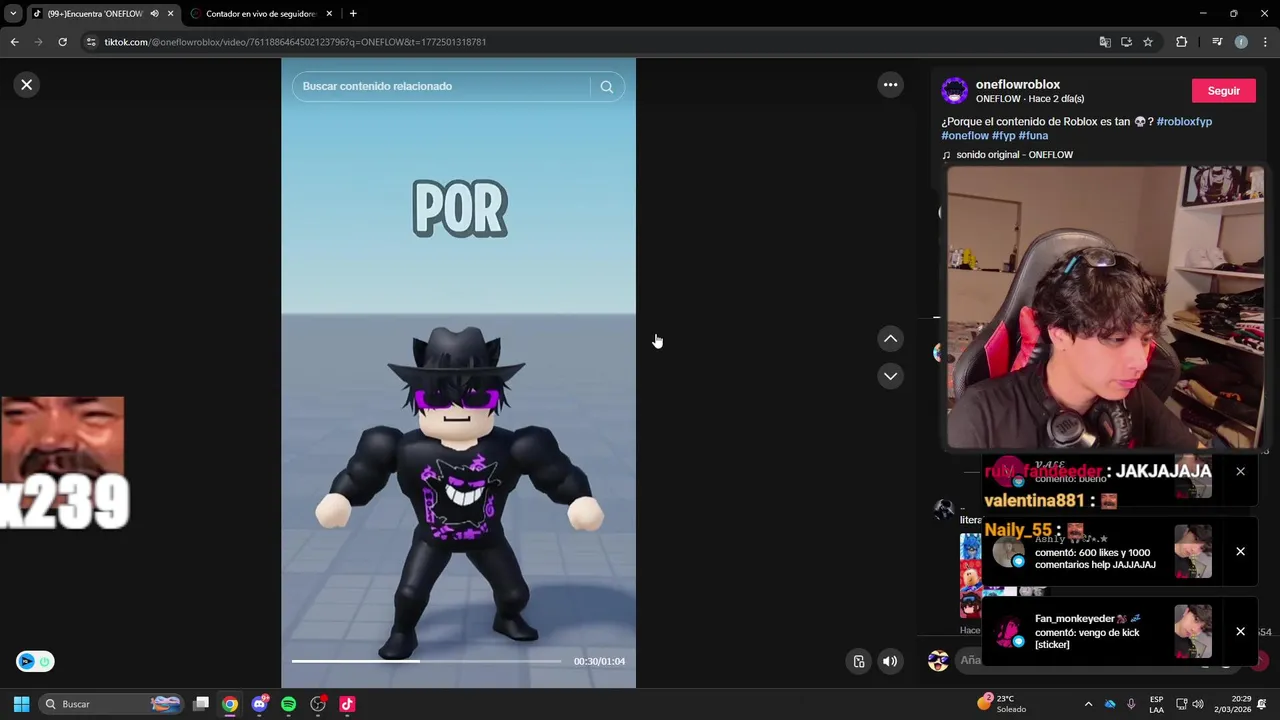Open 'sonido original - ONEFLOW' sound link
The height and width of the screenshot is (720, 1280).
click(1014, 155)
